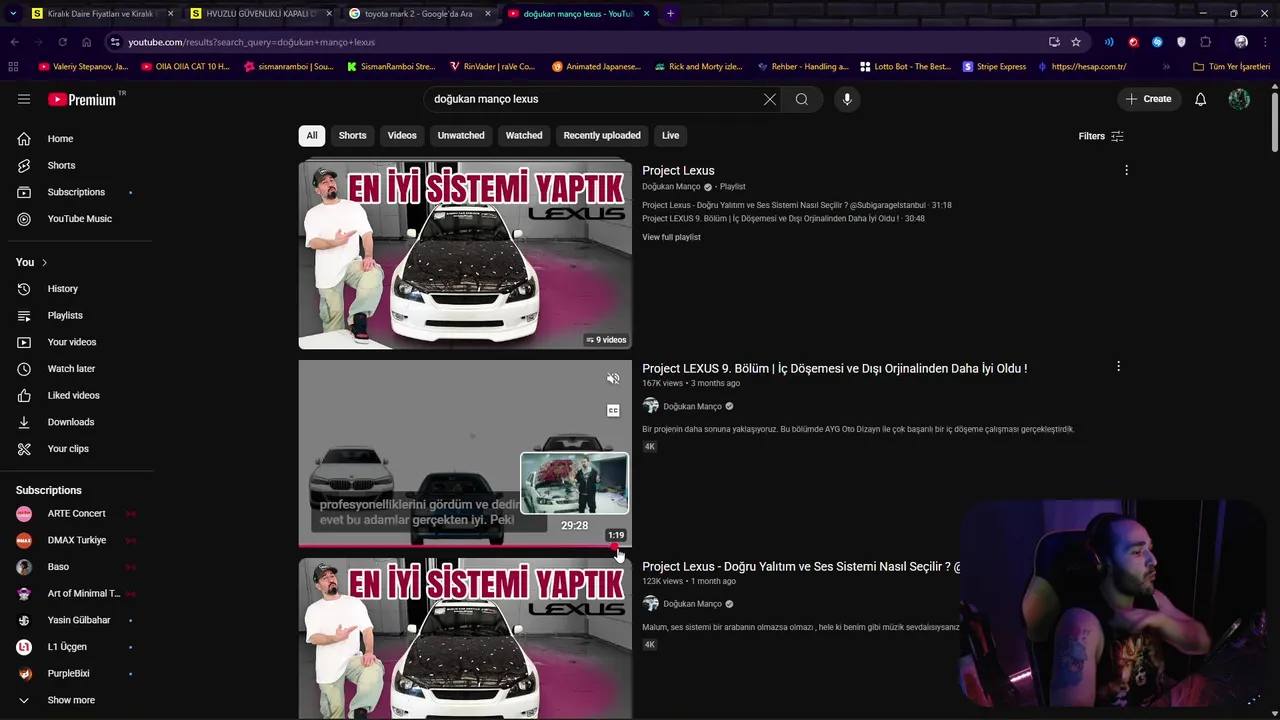Select the Live filter chip

pos(670,136)
